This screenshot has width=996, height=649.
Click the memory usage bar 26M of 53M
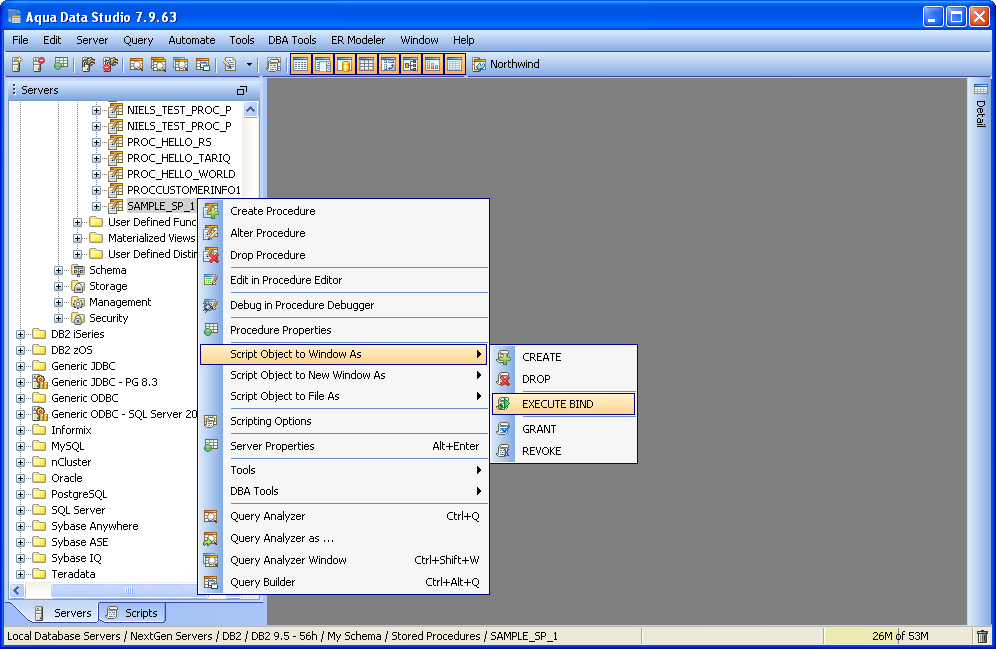coord(899,636)
